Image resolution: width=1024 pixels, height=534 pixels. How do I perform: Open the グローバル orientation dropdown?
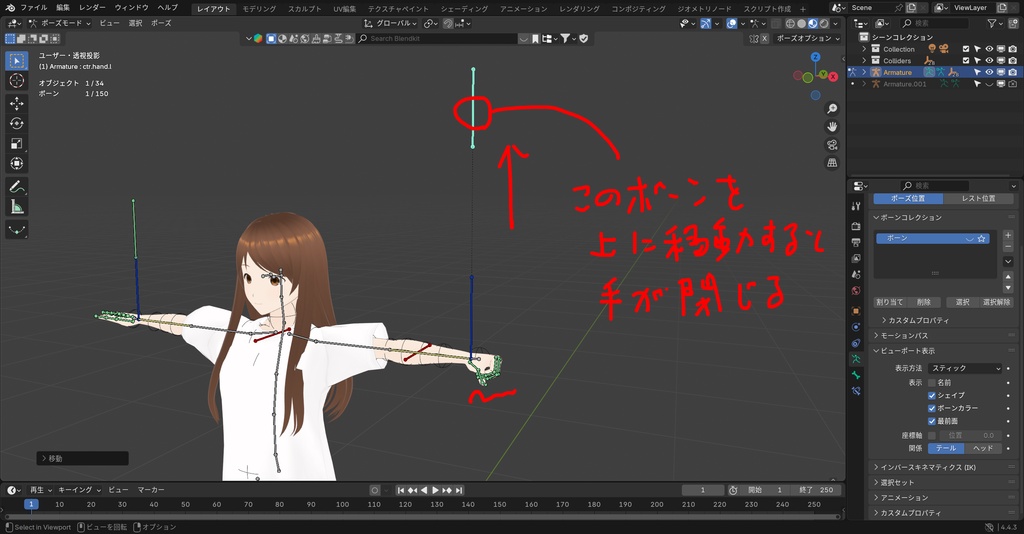391,24
